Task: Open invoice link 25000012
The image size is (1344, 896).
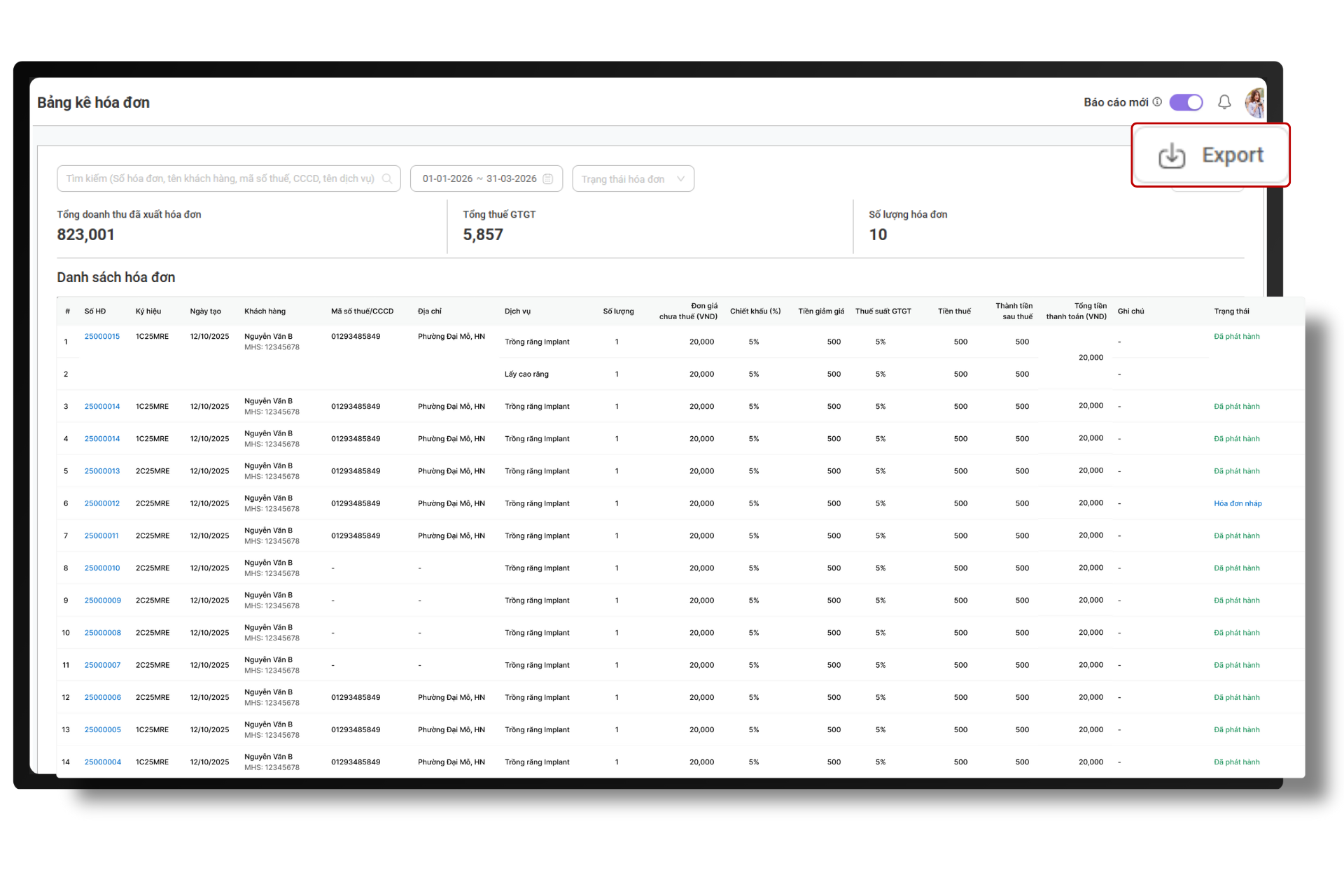Action: click(102, 503)
